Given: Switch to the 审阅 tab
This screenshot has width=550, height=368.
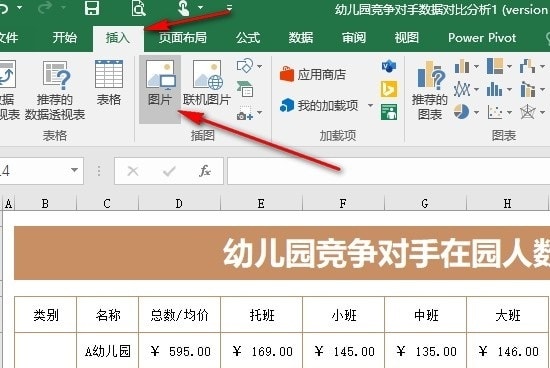Looking at the screenshot, I should pos(354,38).
